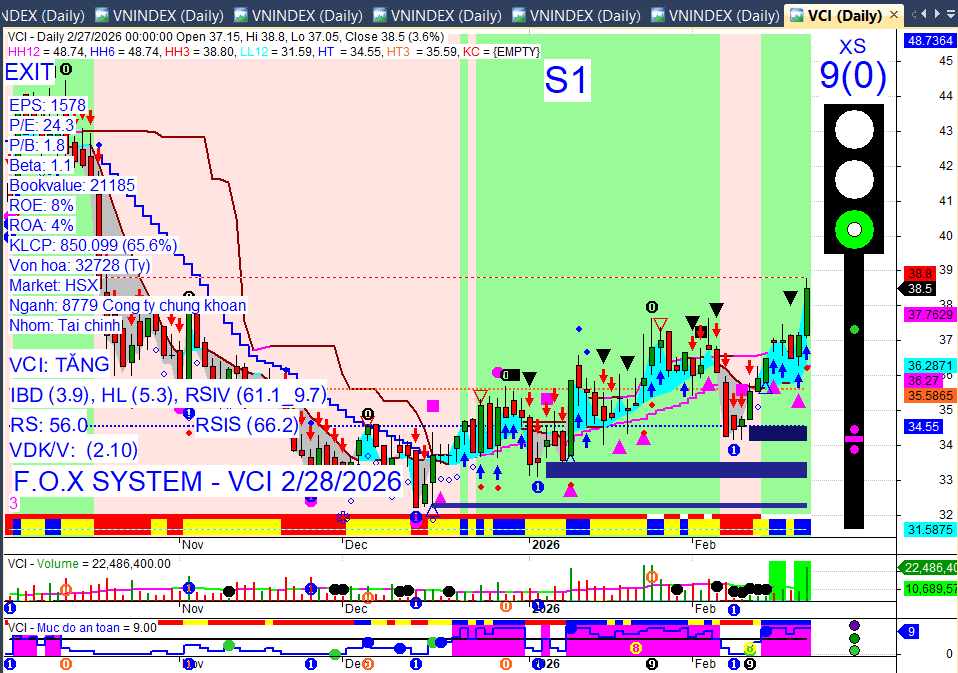Viewport: 958px width, 673px height.
Task: Click the VCI: TĂNG trend label
Action: point(59,365)
